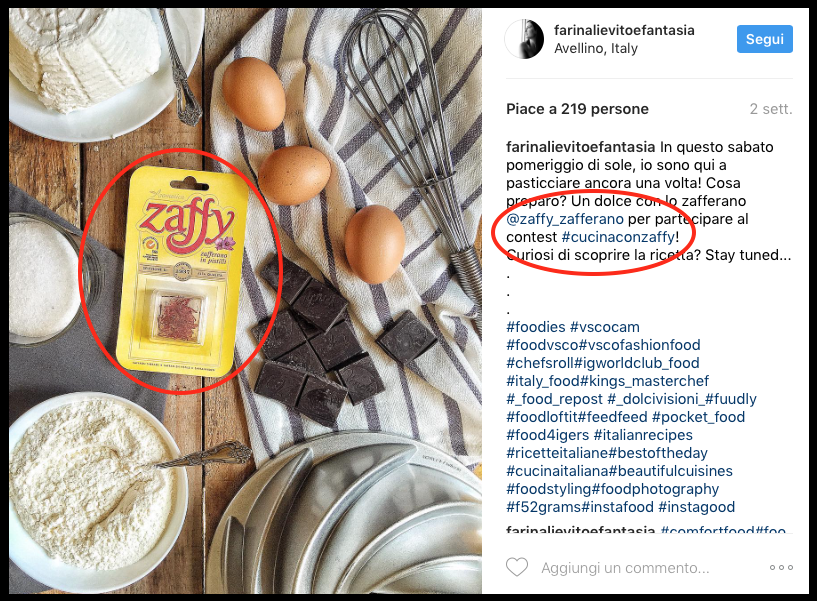Open the farinalievitoefantasia profile avatar
The image size is (817, 601).
coord(524,39)
